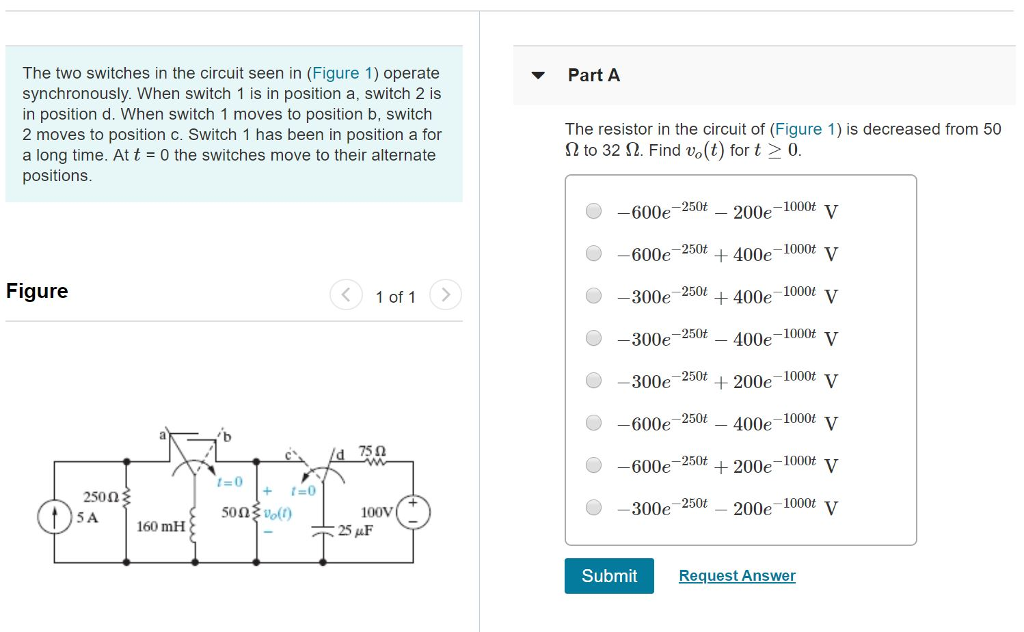Select answer −300e−250t + 200e−1000t V
This screenshot has height=632, width=1024.
tap(592, 379)
